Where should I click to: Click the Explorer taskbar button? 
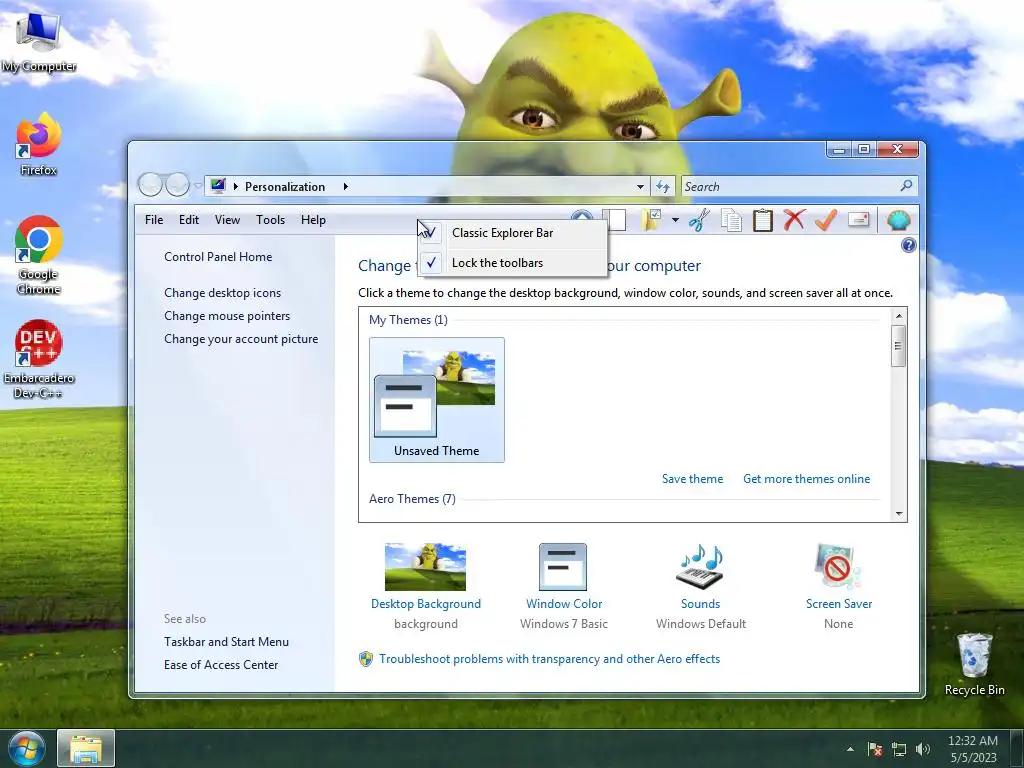pyautogui.click(x=86, y=748)
